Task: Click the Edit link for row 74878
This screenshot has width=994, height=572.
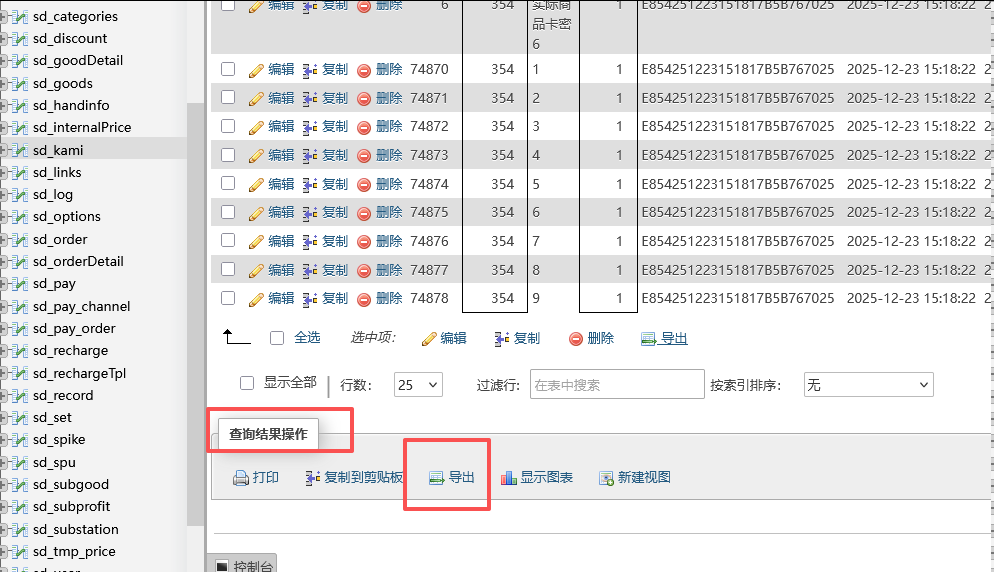Action: tap(281, 298)
